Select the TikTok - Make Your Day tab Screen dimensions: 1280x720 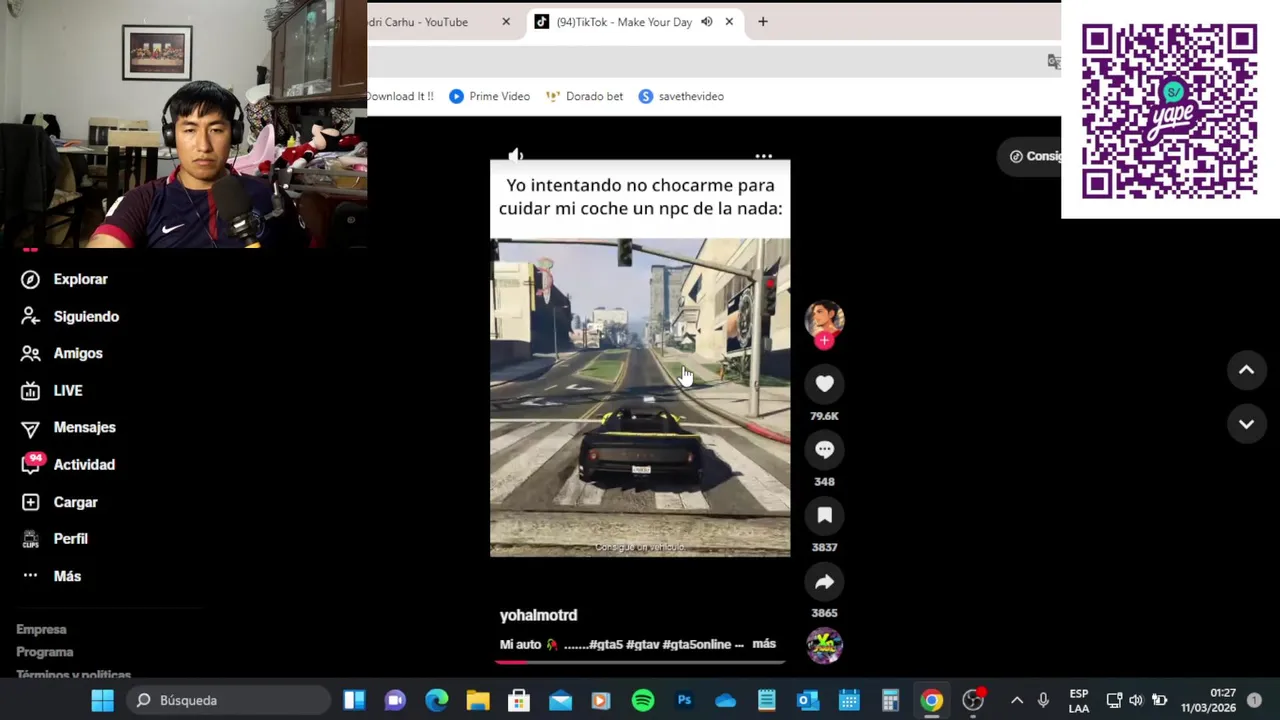[x=624, y=22]
